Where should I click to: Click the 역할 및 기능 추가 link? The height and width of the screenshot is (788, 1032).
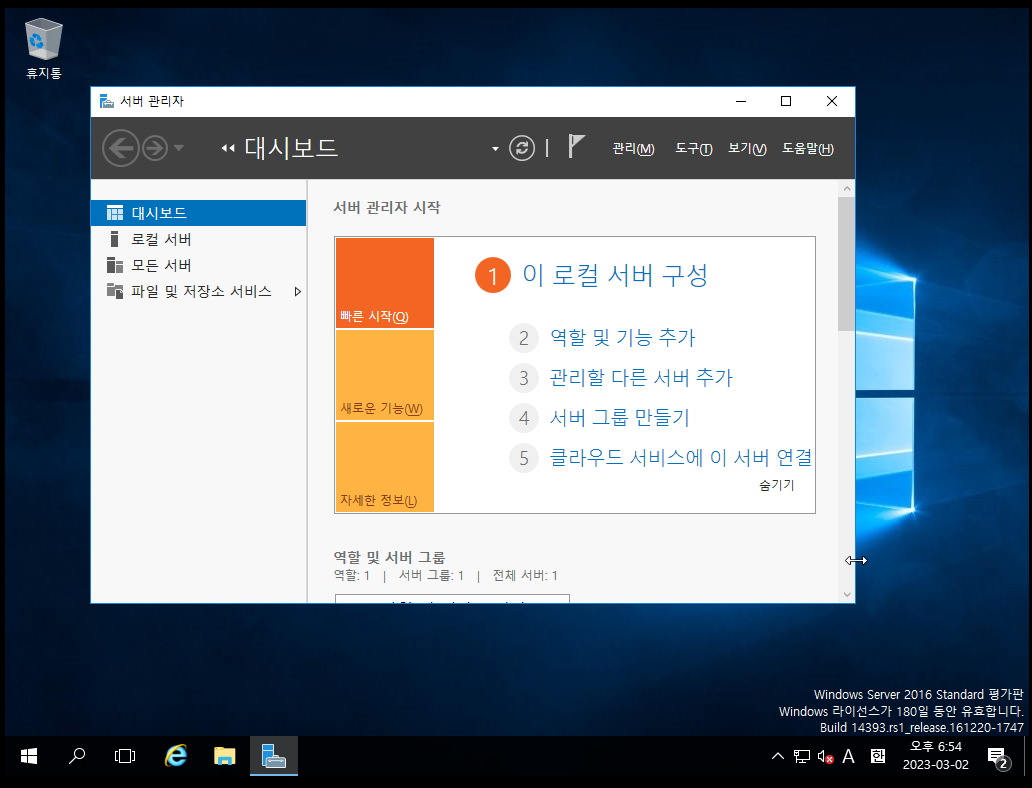point(623,338)
